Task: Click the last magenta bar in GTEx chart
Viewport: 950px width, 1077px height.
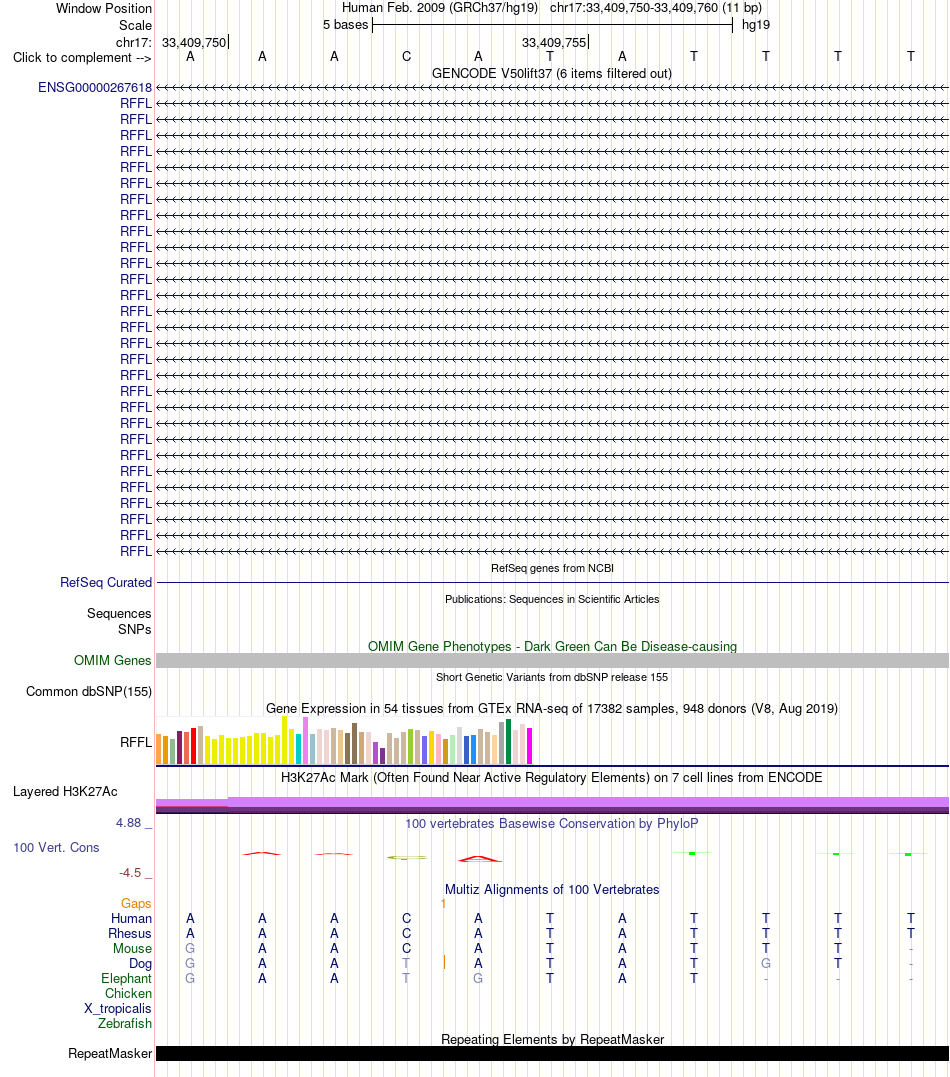Action: point(530,746)
